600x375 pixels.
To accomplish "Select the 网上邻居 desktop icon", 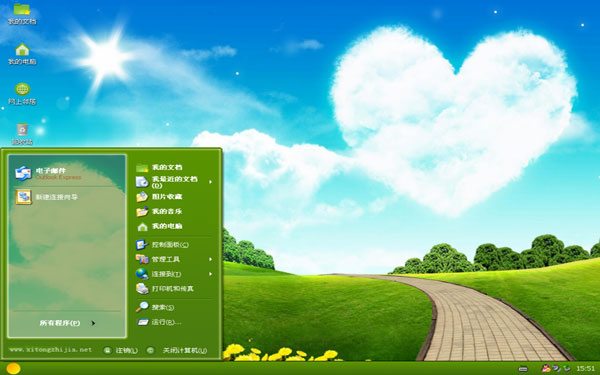I will pyautogui.click(x=22, y=94).
